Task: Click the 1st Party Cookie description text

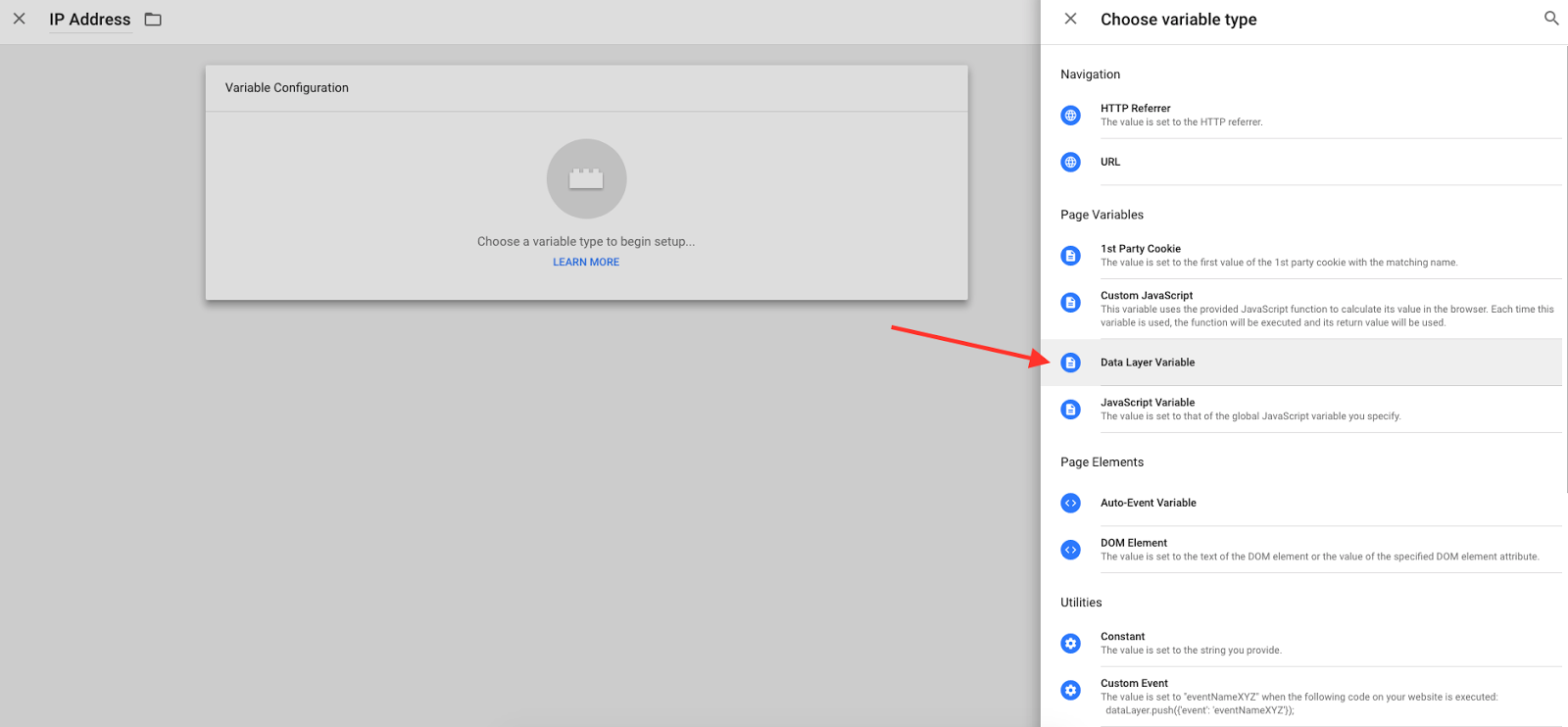Action: 1279,263
